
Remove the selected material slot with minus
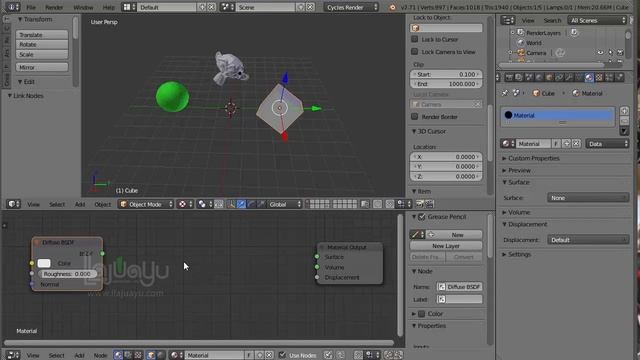point(624,120)
